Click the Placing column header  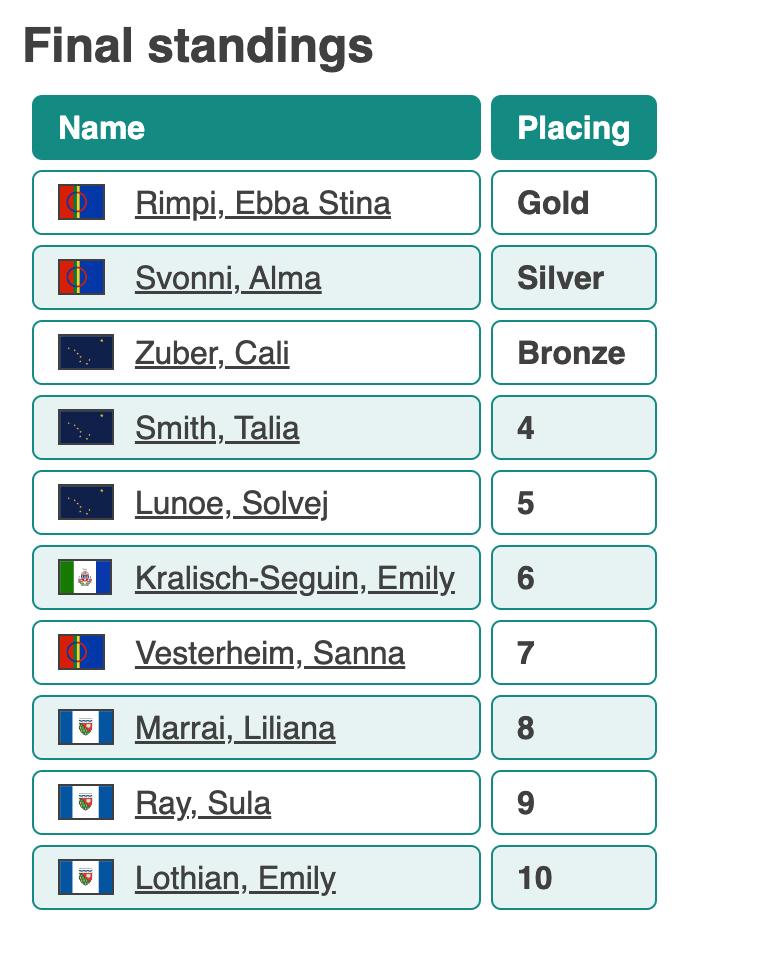point(573,128)
